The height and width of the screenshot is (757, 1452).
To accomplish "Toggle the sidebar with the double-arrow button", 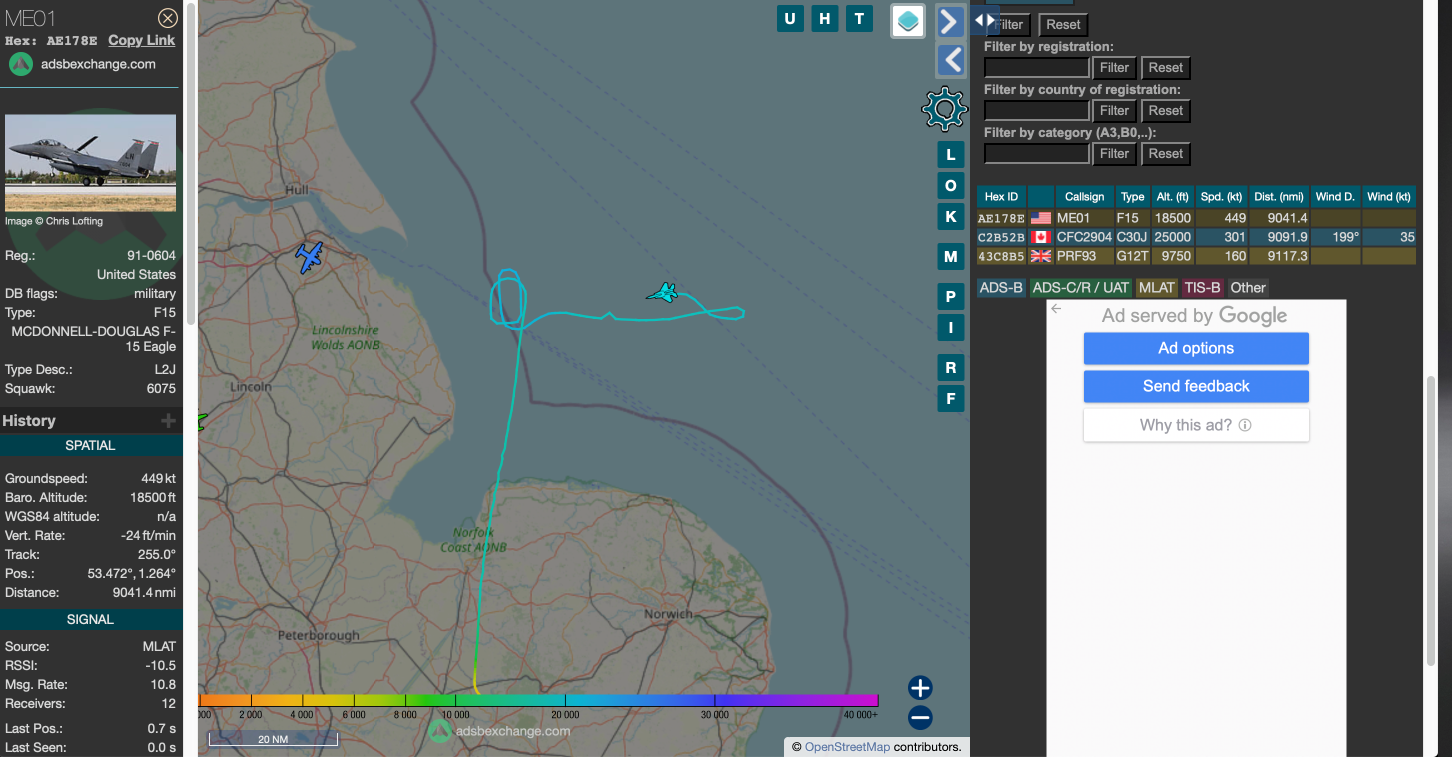I will click(x=985, y=20).
